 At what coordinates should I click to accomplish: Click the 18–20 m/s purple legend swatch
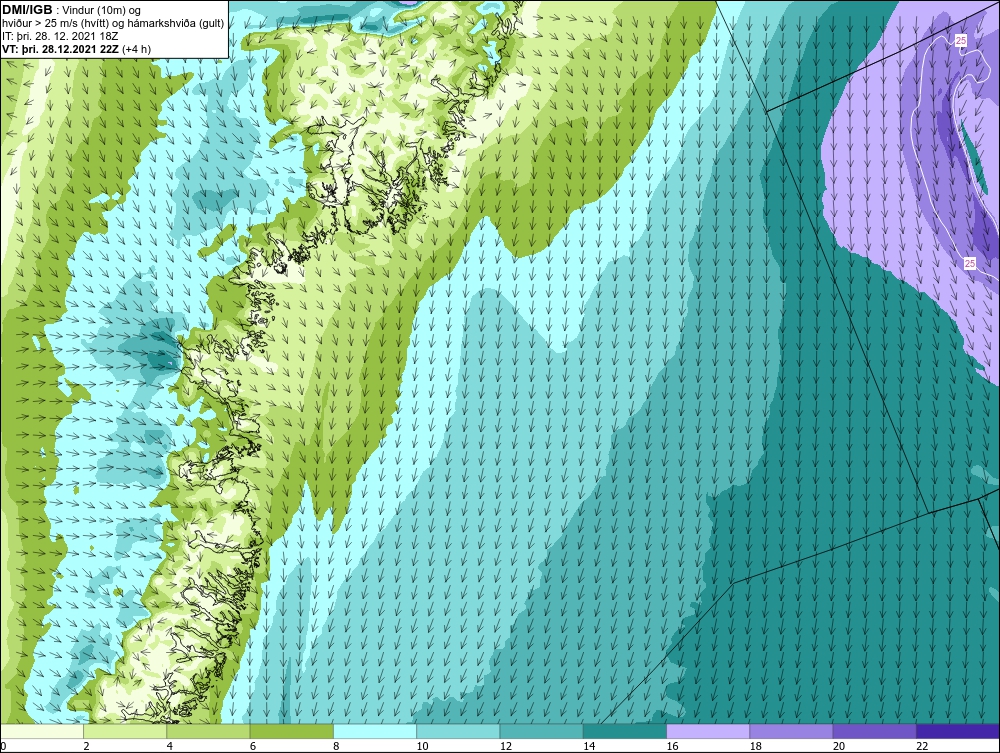point(791,731)
